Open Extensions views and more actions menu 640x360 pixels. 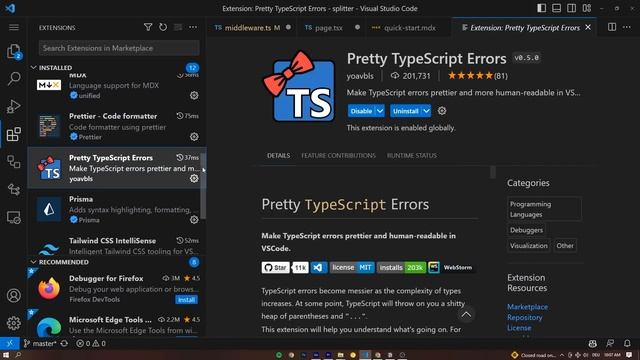[193, 27]
